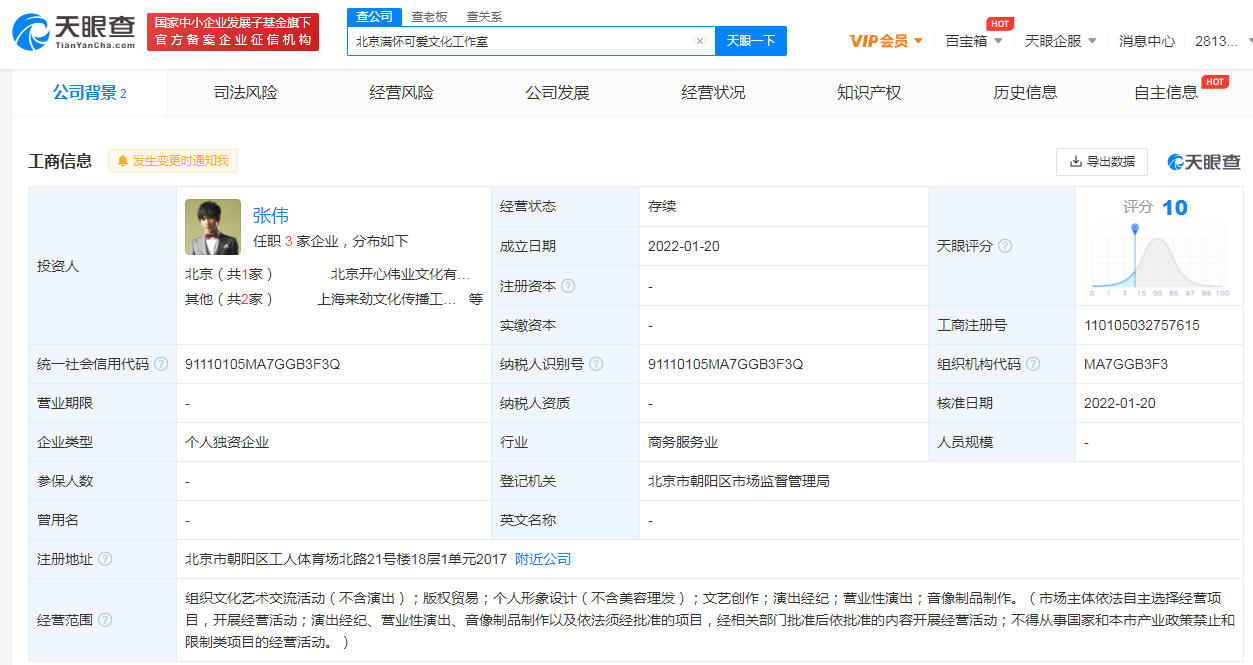Expand the 百宝箱 menu
The height and width of the screenshot is (665, 1253).
[974, 41]
